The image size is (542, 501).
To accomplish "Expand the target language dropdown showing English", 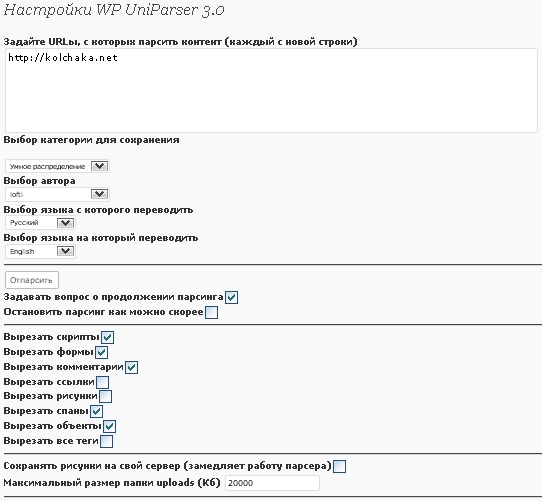I will (x=40, y=251).
